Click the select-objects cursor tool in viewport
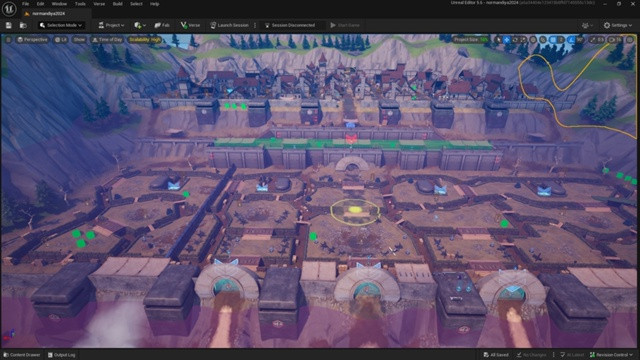Image resolution: width=640 pixels, height=360 pixels. coord(498,40)
